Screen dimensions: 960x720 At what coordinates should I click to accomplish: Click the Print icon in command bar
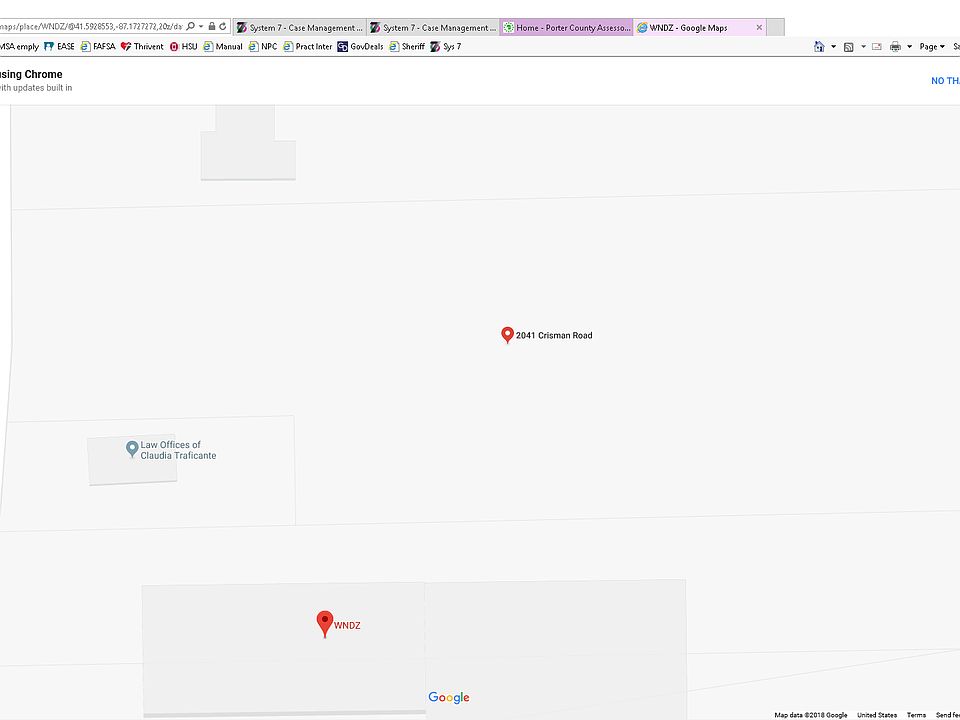point(895,47)
